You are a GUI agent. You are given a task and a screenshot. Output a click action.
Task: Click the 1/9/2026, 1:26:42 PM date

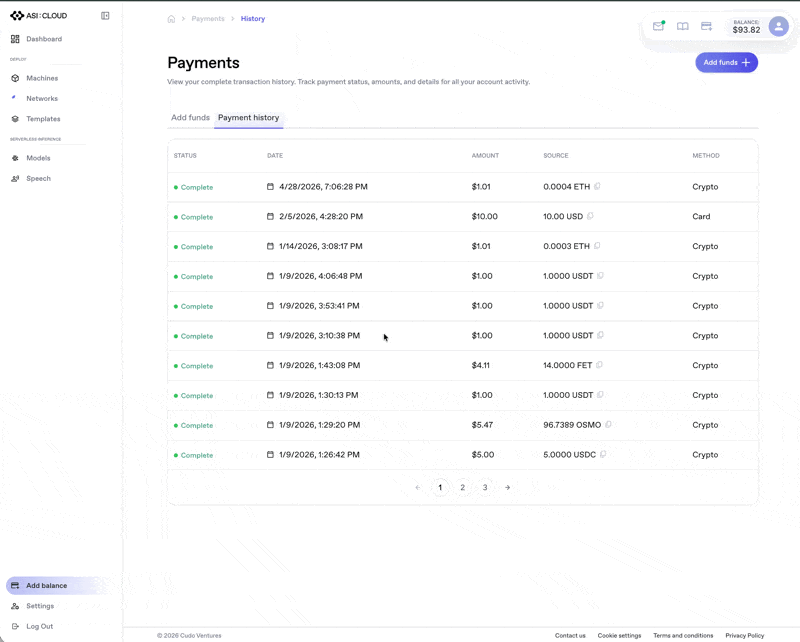click(x=319, y=454)
